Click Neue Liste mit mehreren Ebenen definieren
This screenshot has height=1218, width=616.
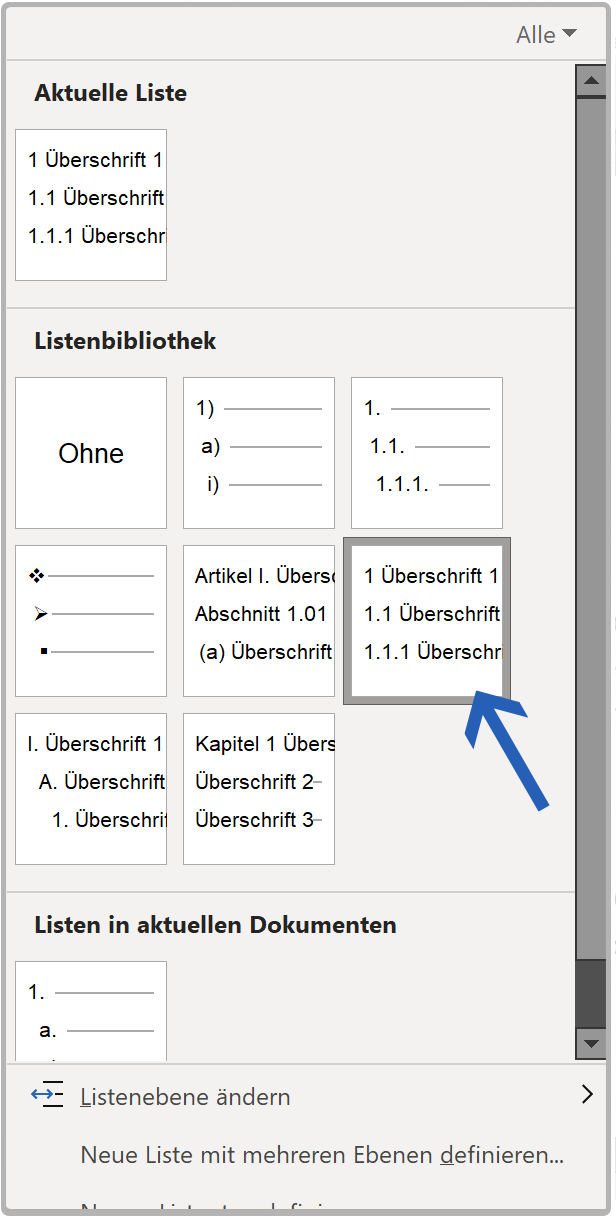pyautogui.click(x=322, y=1156)
